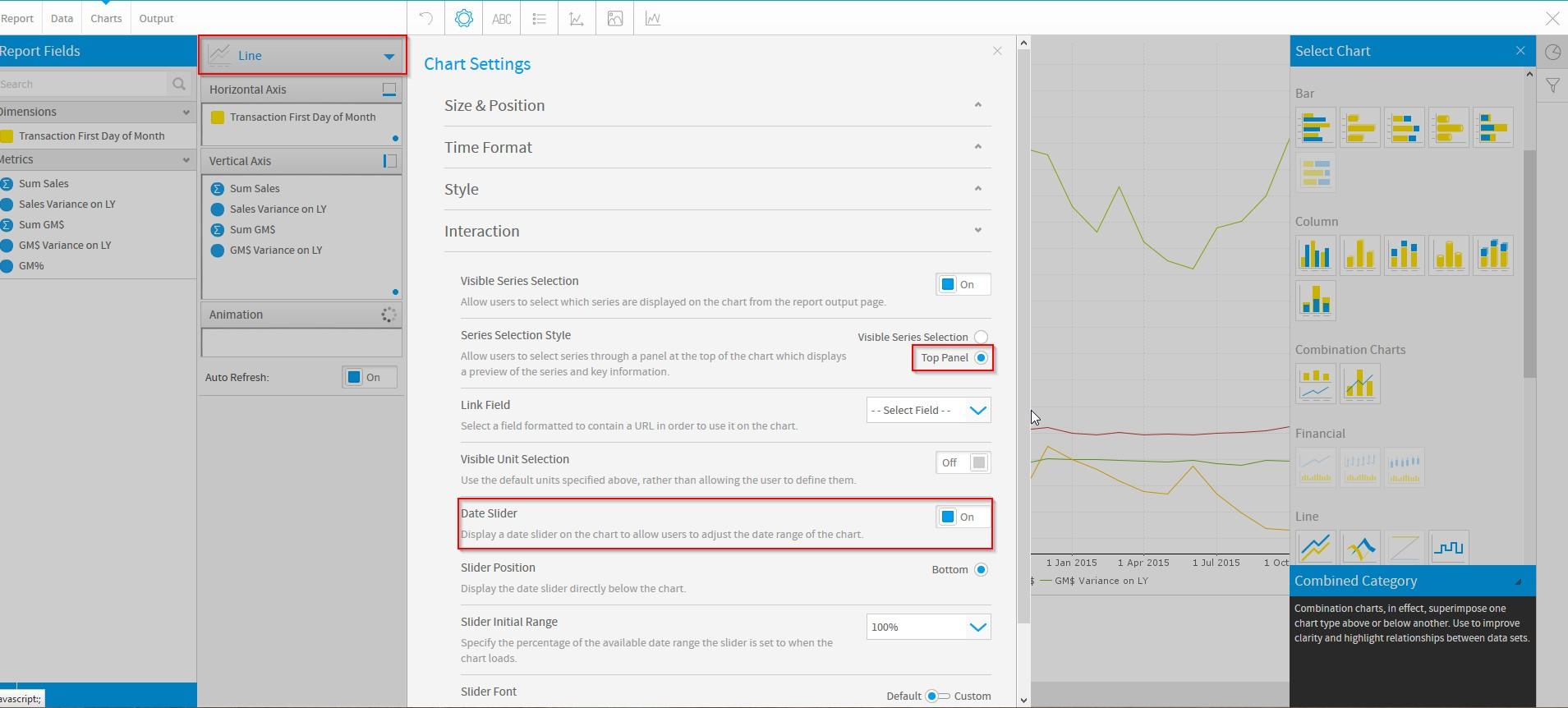Viewport: 1568px width, 708px height.
Task: Expand the Size & Position section
Action: click(x=718, y=105)
